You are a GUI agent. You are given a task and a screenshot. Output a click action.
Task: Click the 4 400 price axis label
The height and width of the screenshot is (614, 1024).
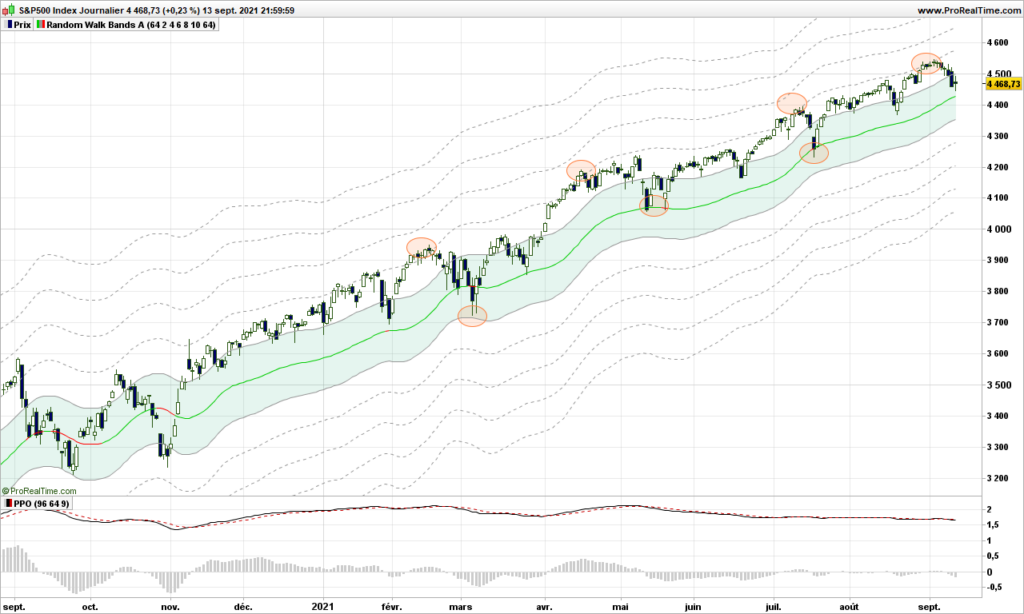point(999,105)
